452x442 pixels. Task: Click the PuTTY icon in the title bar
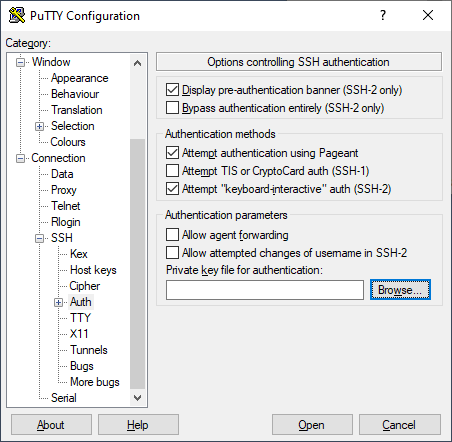pyautogui.click(x=17, y=15)
